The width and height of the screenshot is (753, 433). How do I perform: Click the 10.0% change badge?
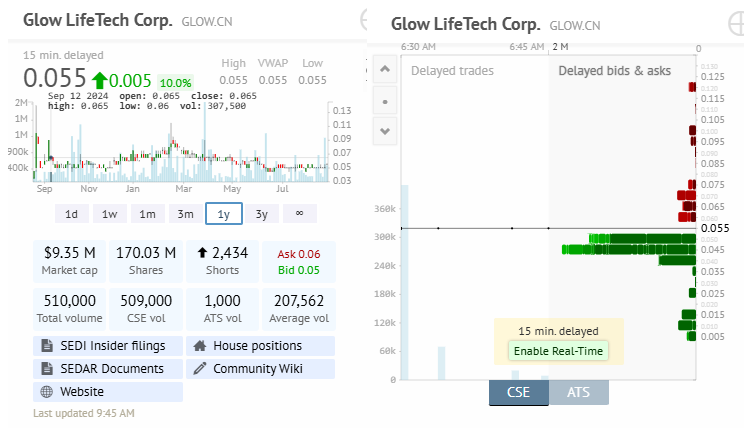(x=176, y=83)
